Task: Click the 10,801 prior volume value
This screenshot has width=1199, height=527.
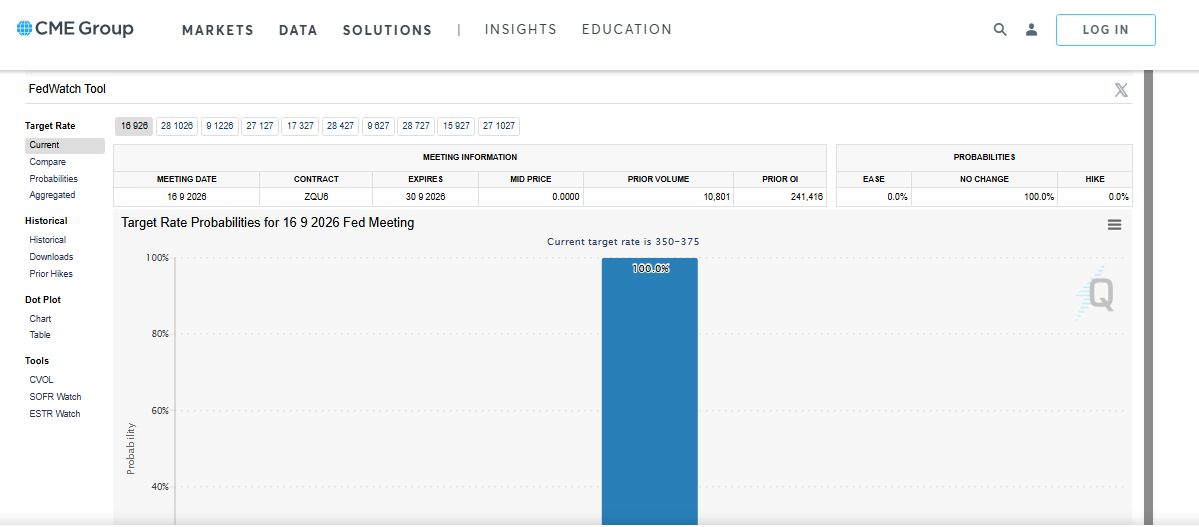Action: tap(716, 197)
